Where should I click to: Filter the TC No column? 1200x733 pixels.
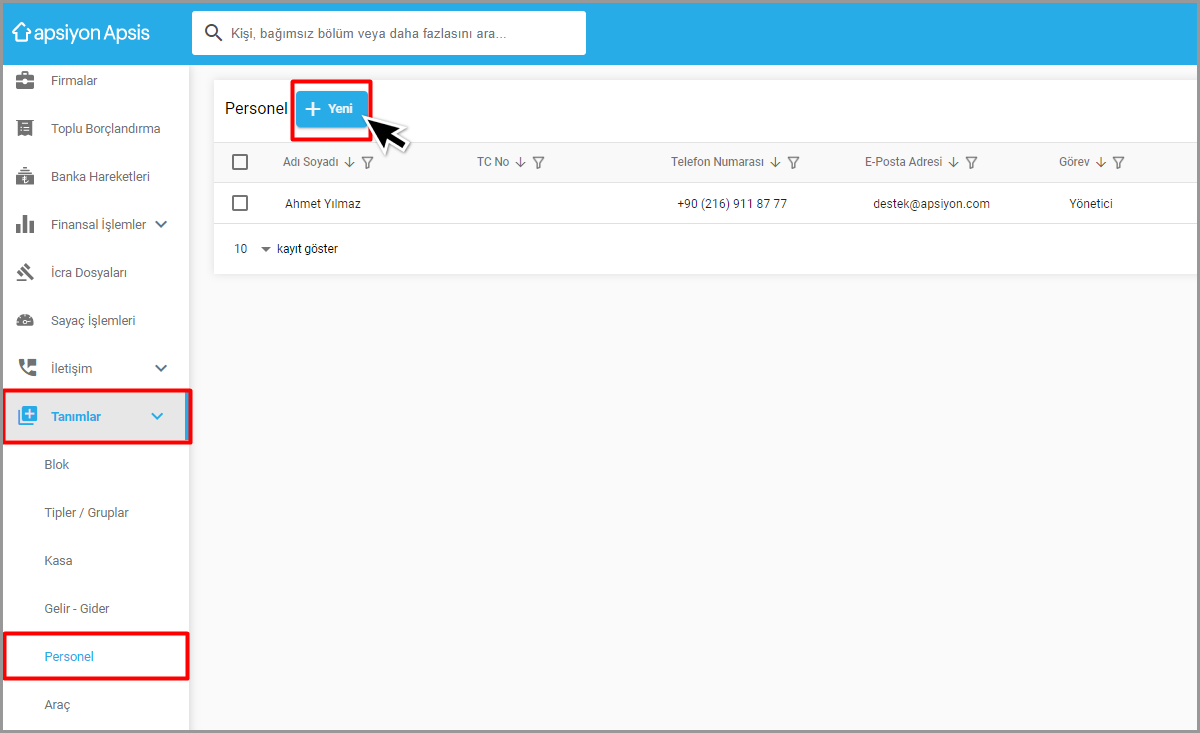pyautogui.click(x=538, y=162)
